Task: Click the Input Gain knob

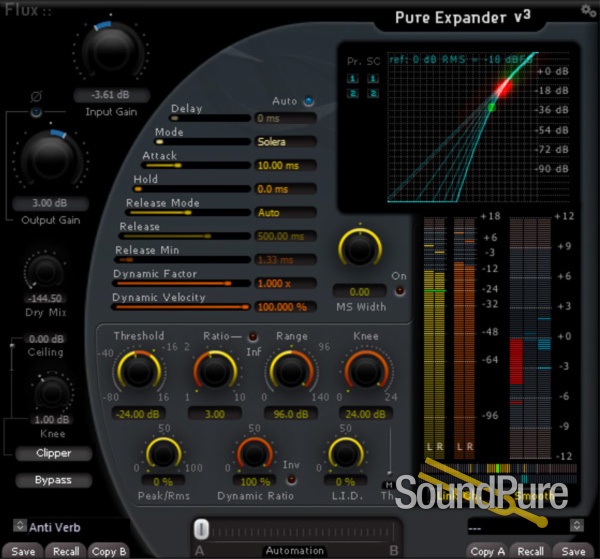Action: [x=111, y=51]
